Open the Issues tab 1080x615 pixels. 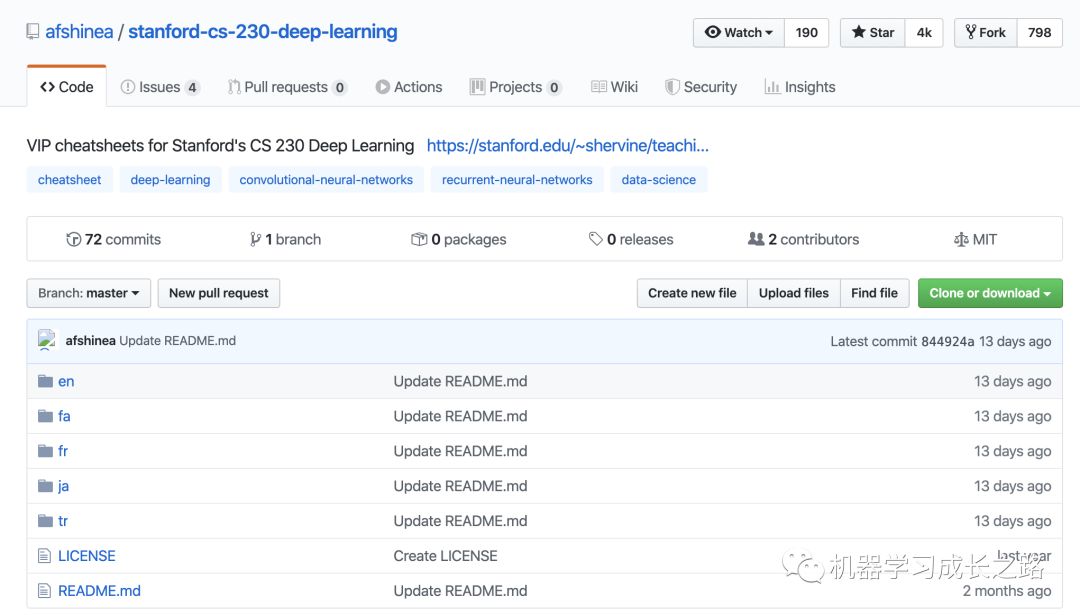pyautogui.click(x=160, y=87)
